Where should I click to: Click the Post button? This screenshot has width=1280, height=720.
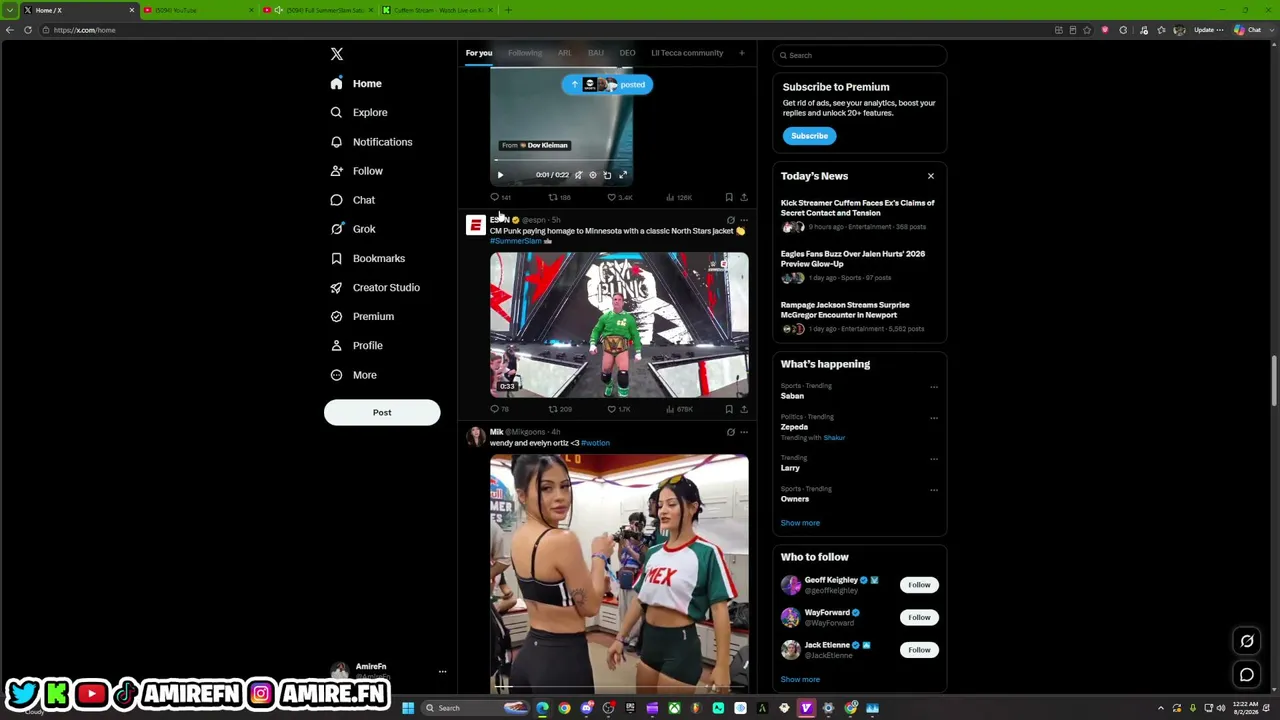[382, 412]
